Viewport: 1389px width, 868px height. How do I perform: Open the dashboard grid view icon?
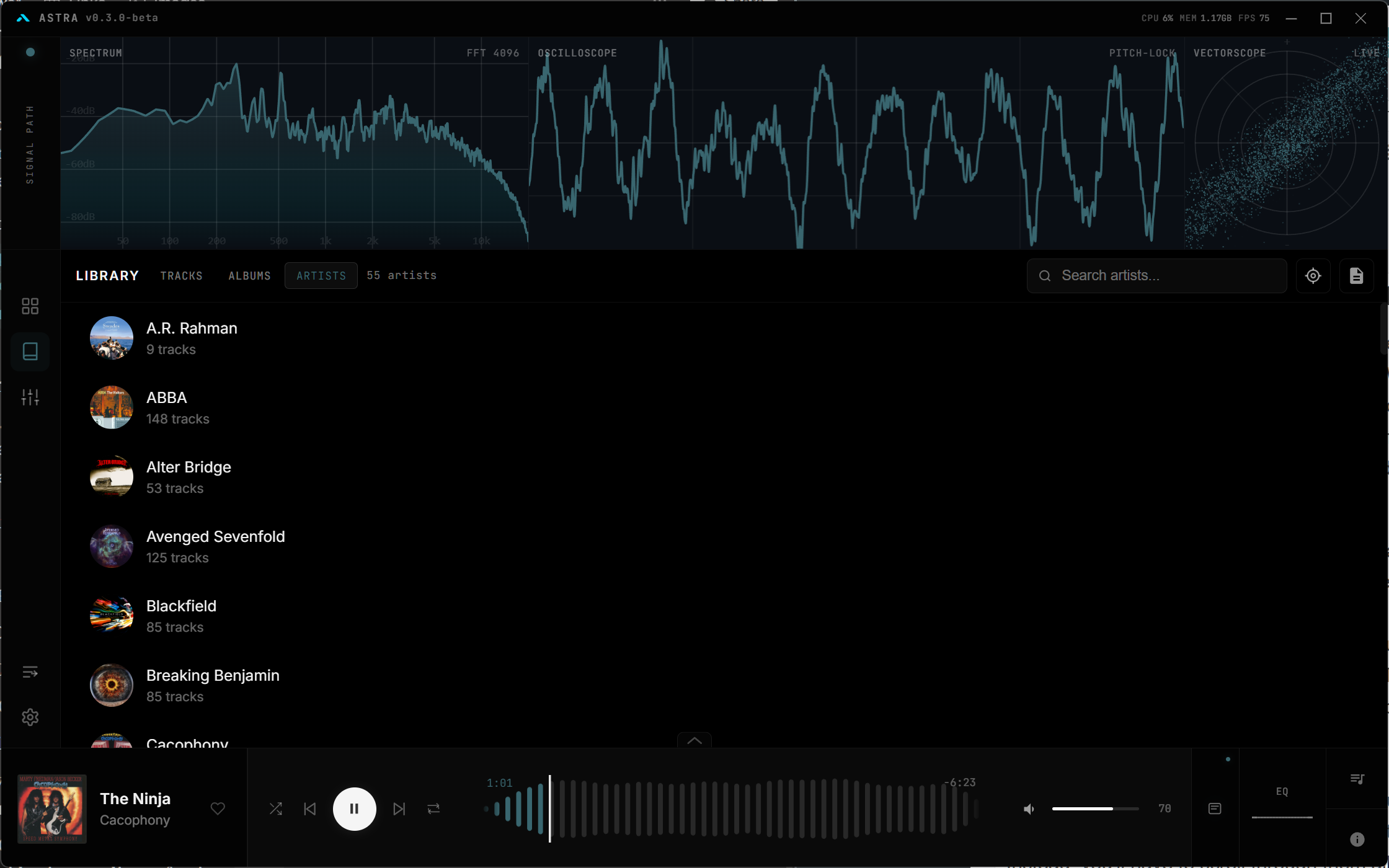30,306
